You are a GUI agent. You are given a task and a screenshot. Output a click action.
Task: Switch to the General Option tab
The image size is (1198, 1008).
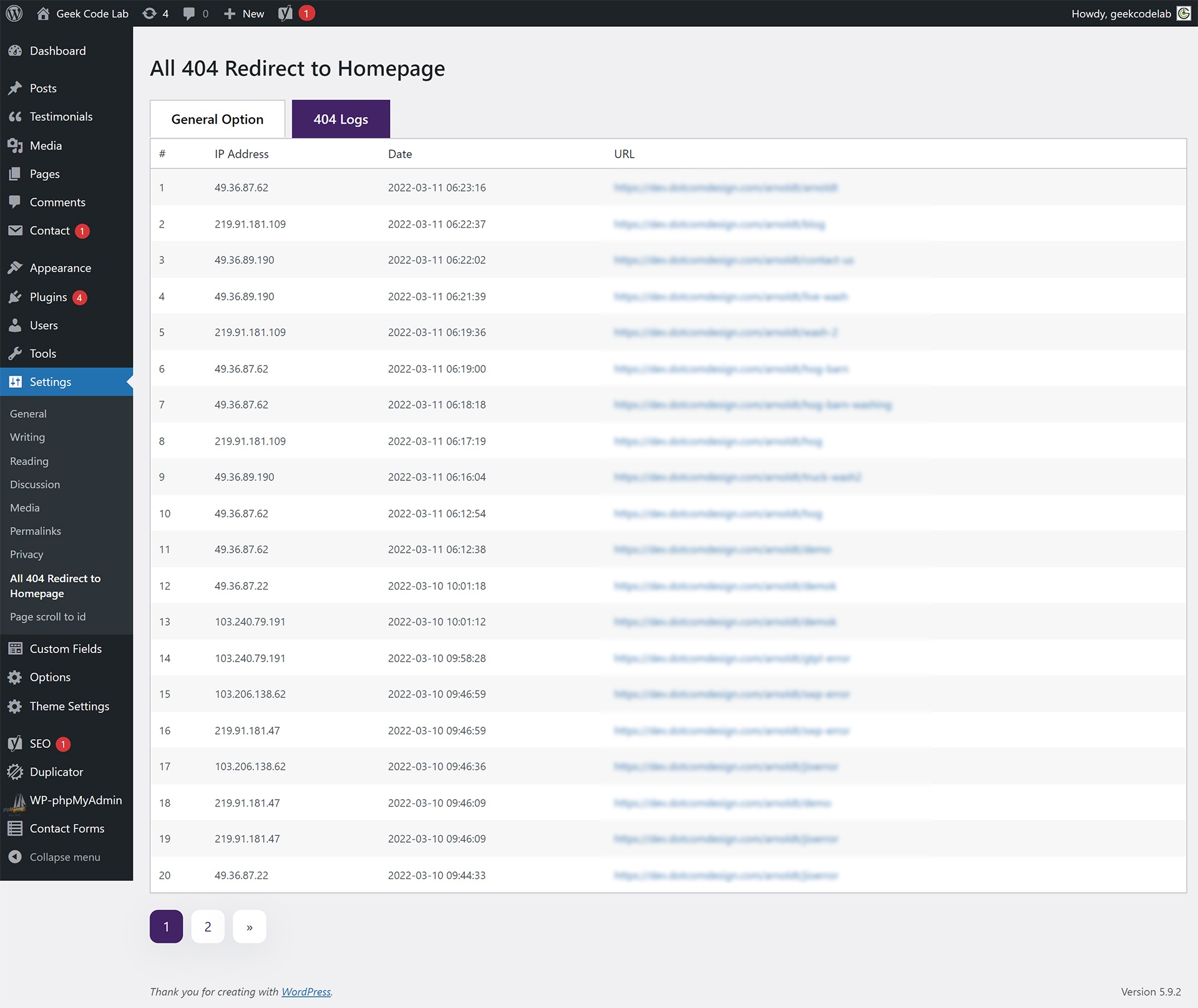[x=217, y=118]
